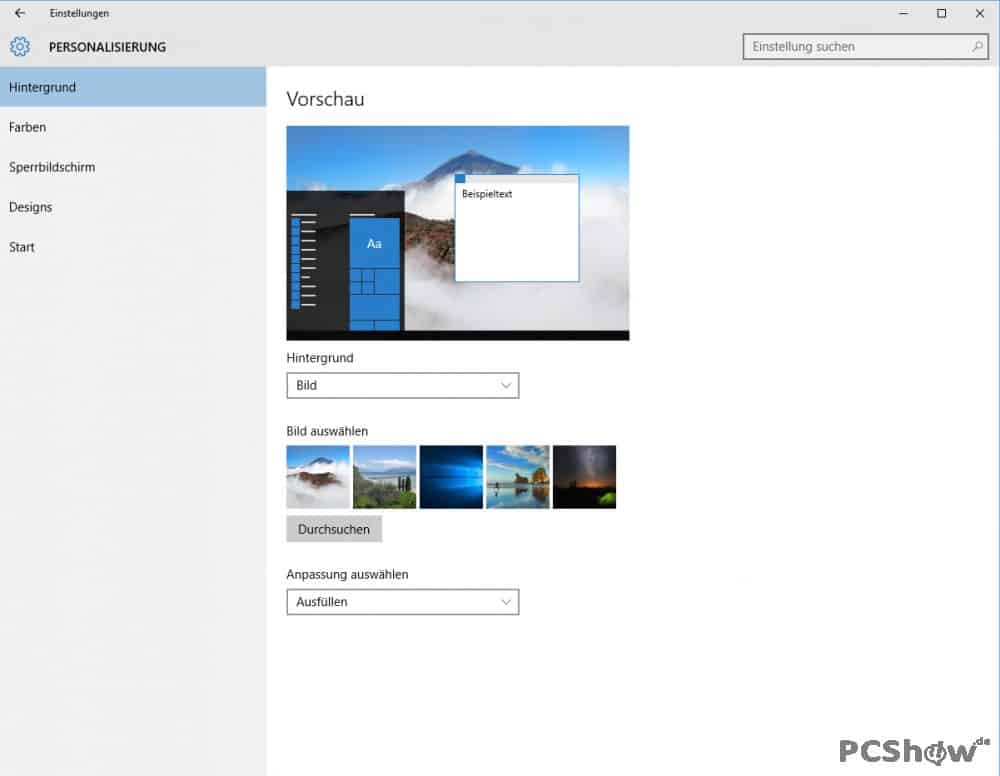Image resolution: width=1000 pixels, height=776 pixels.
Task: Expand the Hintergrund dropdown showing Bild
Action: click(402, 385)
